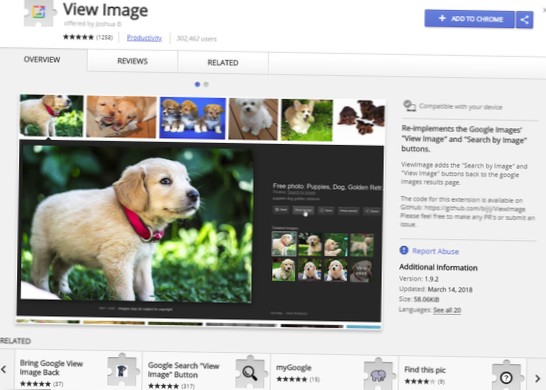
Task: Go to next related extensions with right arrow
Action: (537, 378)
